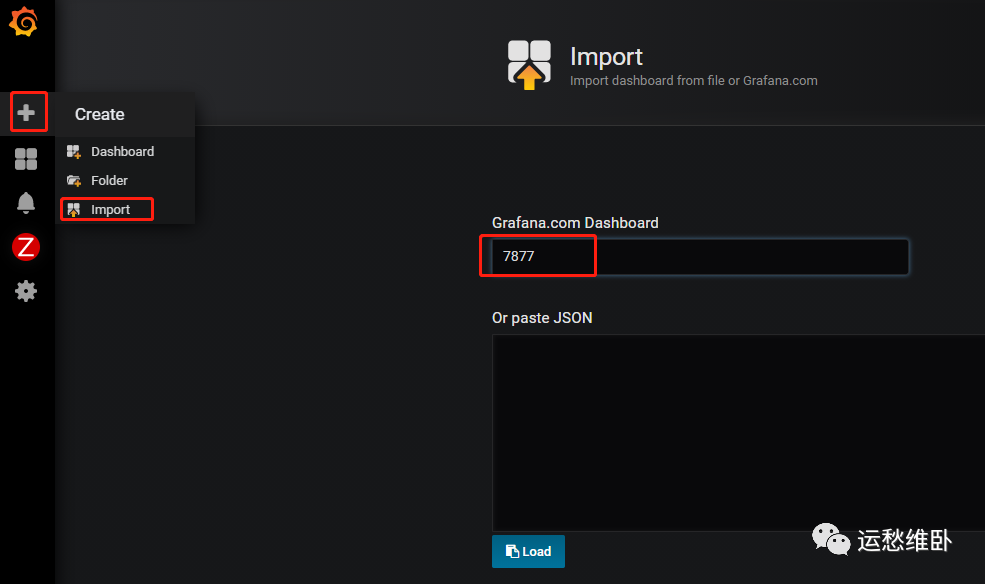Click the import icon beside Import entry
Image resolution: width=985 pixels, height=584 pixels.
click(74, 210)
